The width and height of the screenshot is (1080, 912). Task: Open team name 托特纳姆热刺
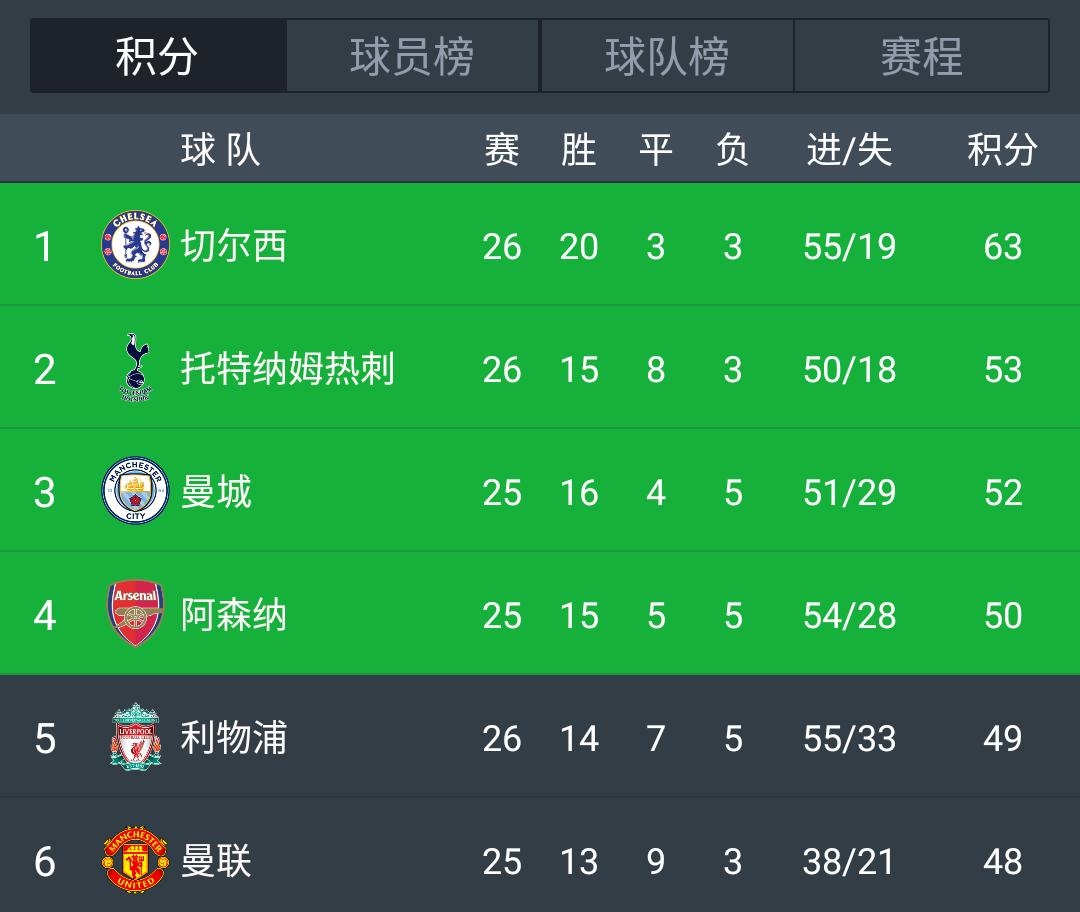tap(288, 369)
